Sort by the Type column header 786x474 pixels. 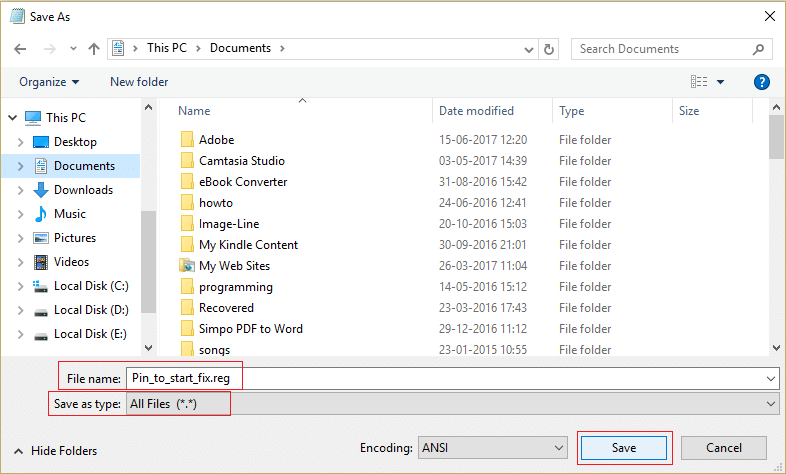click(571, 111)
